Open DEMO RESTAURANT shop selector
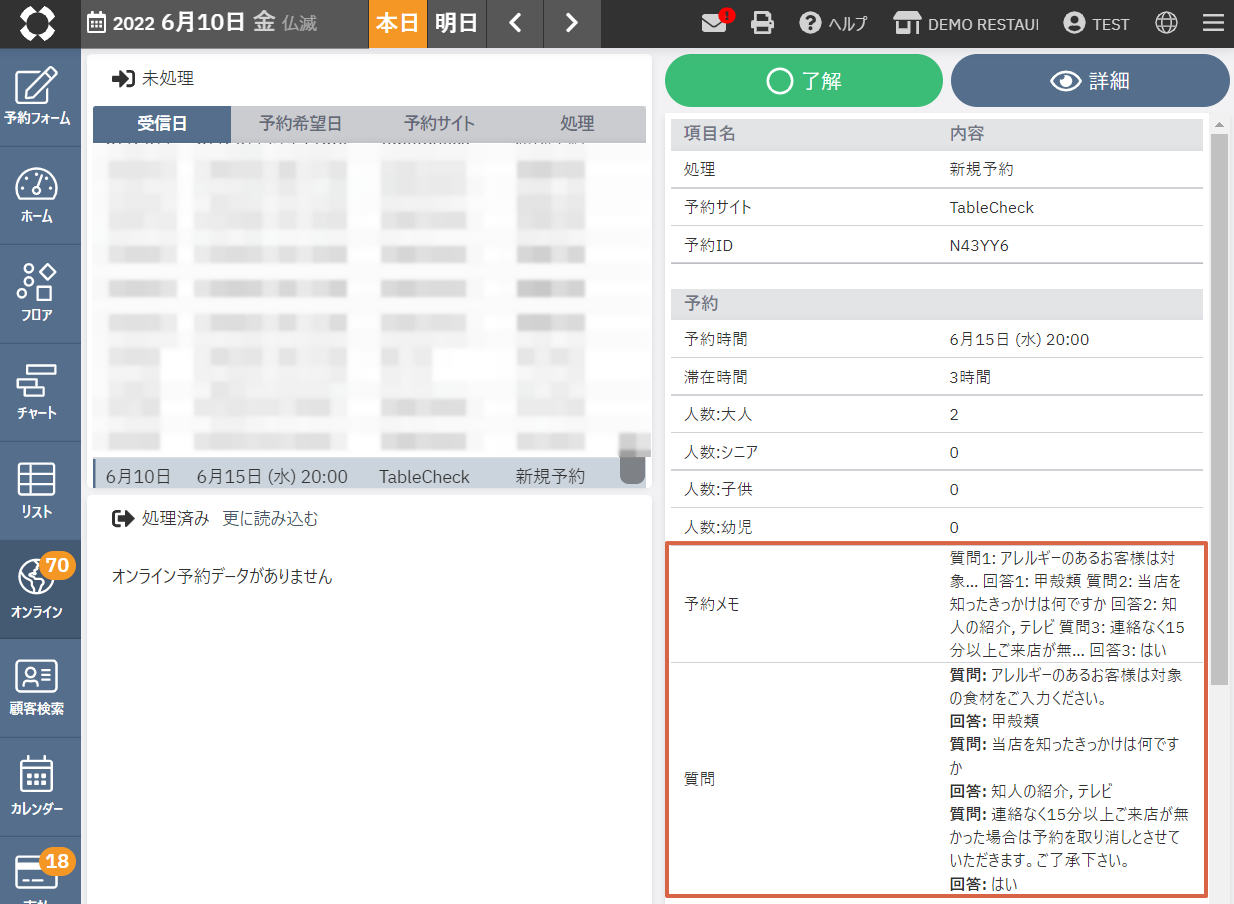 pos(965,24)
